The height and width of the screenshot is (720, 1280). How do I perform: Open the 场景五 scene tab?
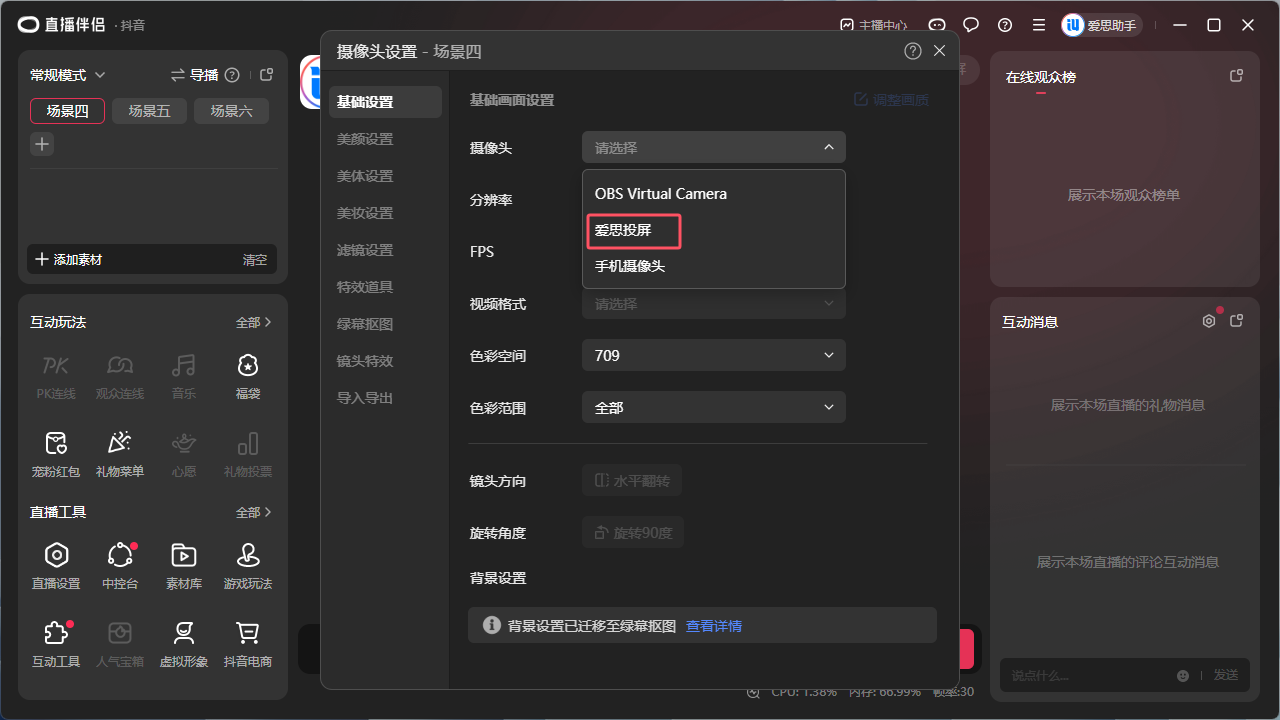coord(149,111)
